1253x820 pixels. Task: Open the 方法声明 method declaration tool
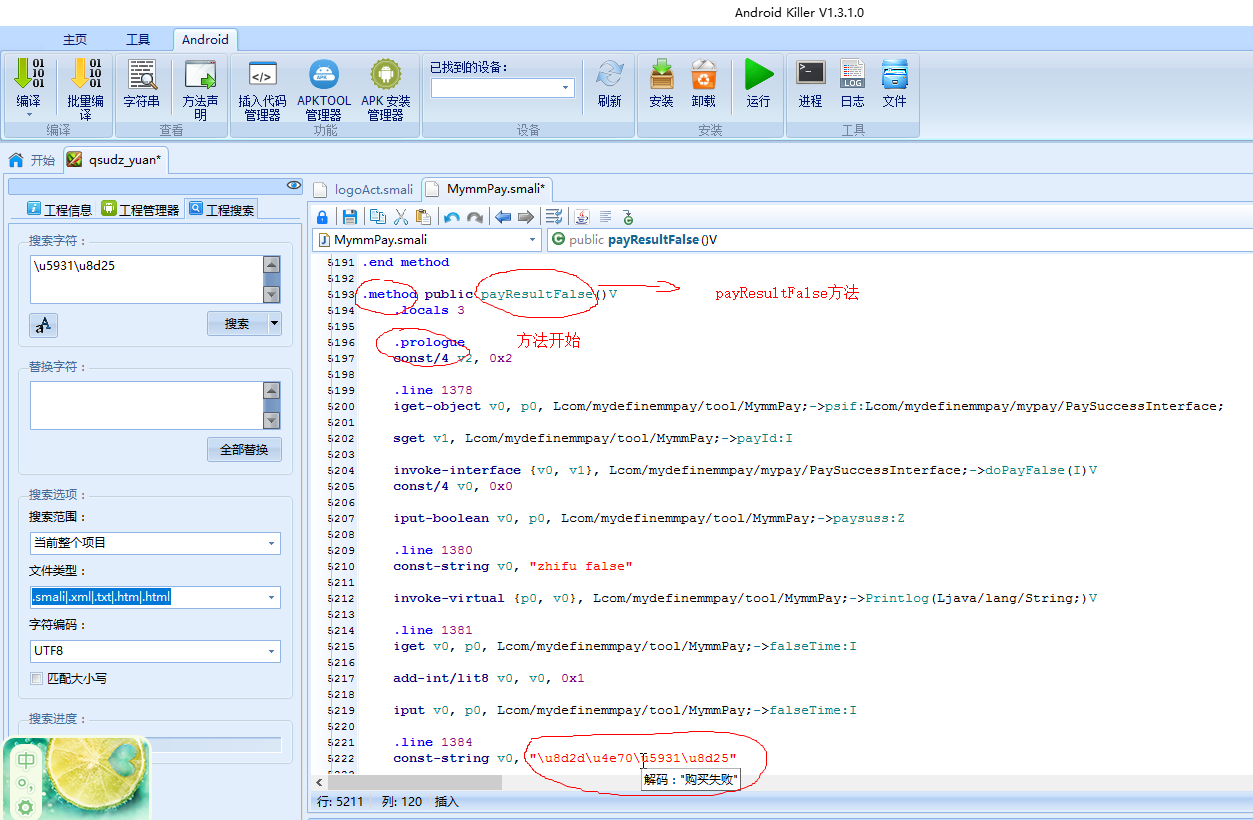[x=200, y=74]
